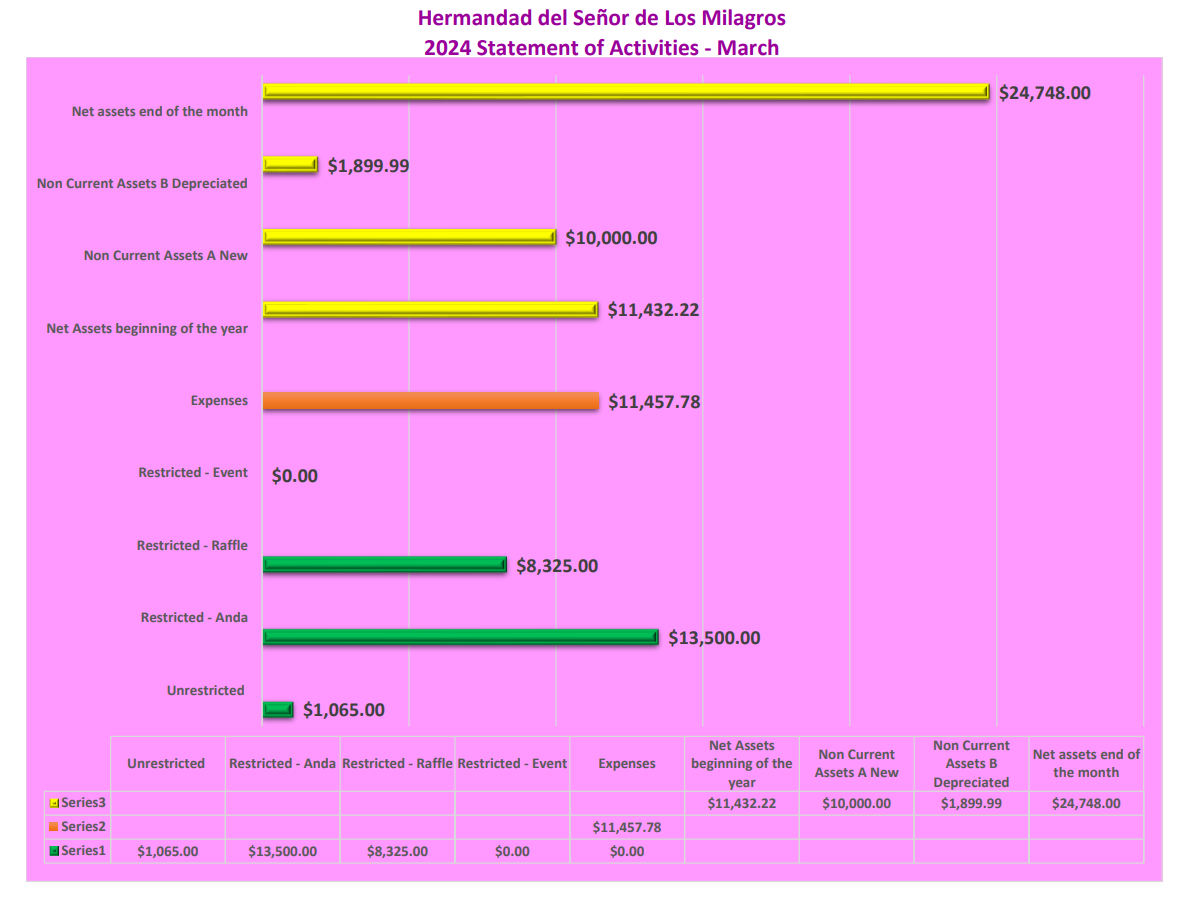Screen dimensions: 1182x901
Task: Click the yellow Series3 legend marker
Action: tap(54, 802)
